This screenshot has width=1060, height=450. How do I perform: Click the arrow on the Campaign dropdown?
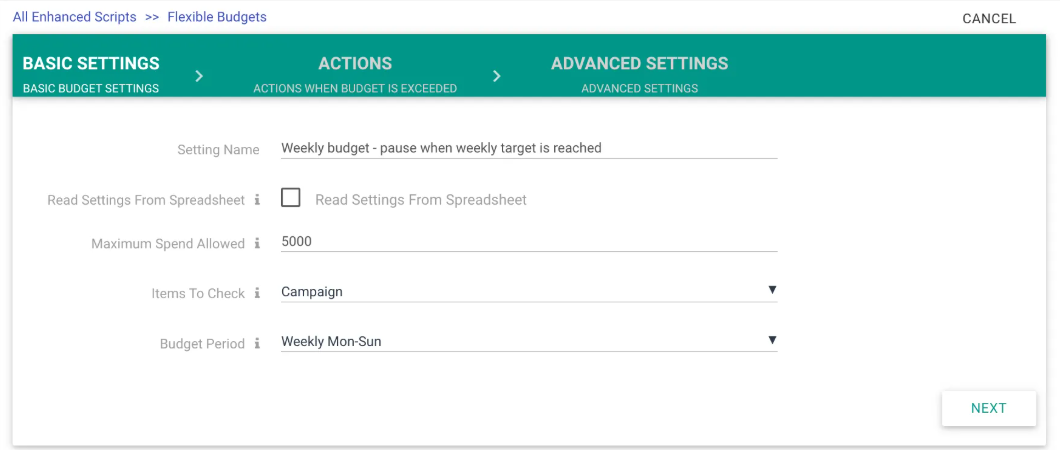click(x=772, y=290)
